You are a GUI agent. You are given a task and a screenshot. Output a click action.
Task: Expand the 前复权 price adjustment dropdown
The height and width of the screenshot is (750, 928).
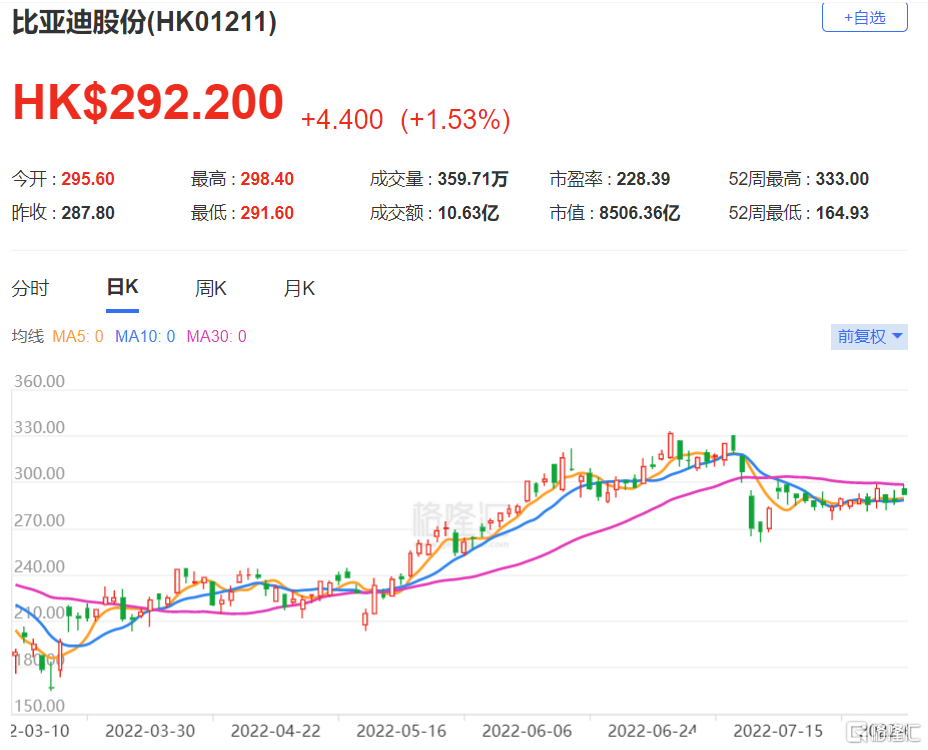coord(869,337)
